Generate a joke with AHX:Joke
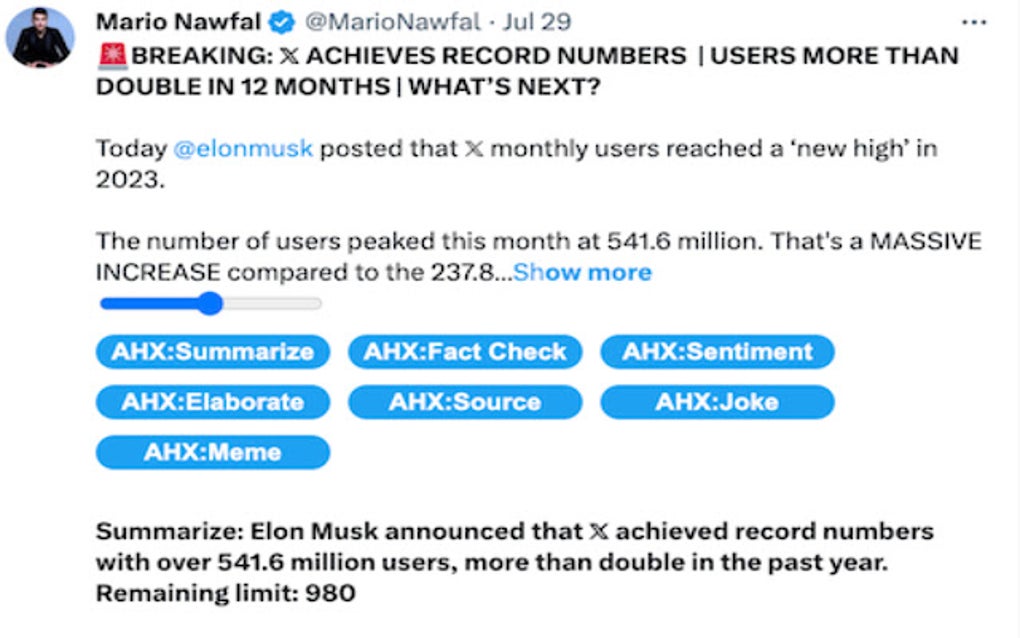Screen dimensions: 1020x638 pos(717,402)
